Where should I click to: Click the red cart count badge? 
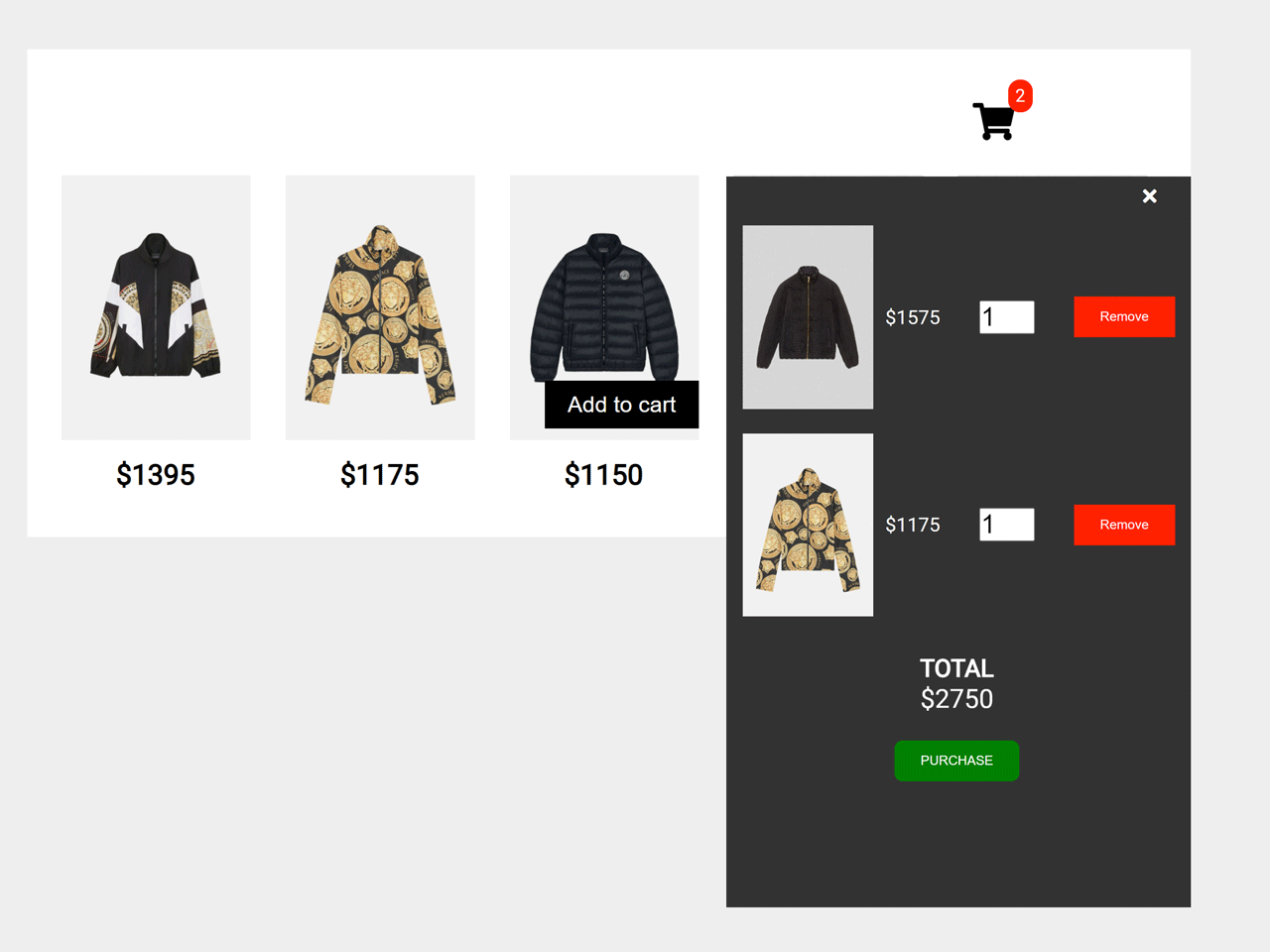tap(1020, 96)
